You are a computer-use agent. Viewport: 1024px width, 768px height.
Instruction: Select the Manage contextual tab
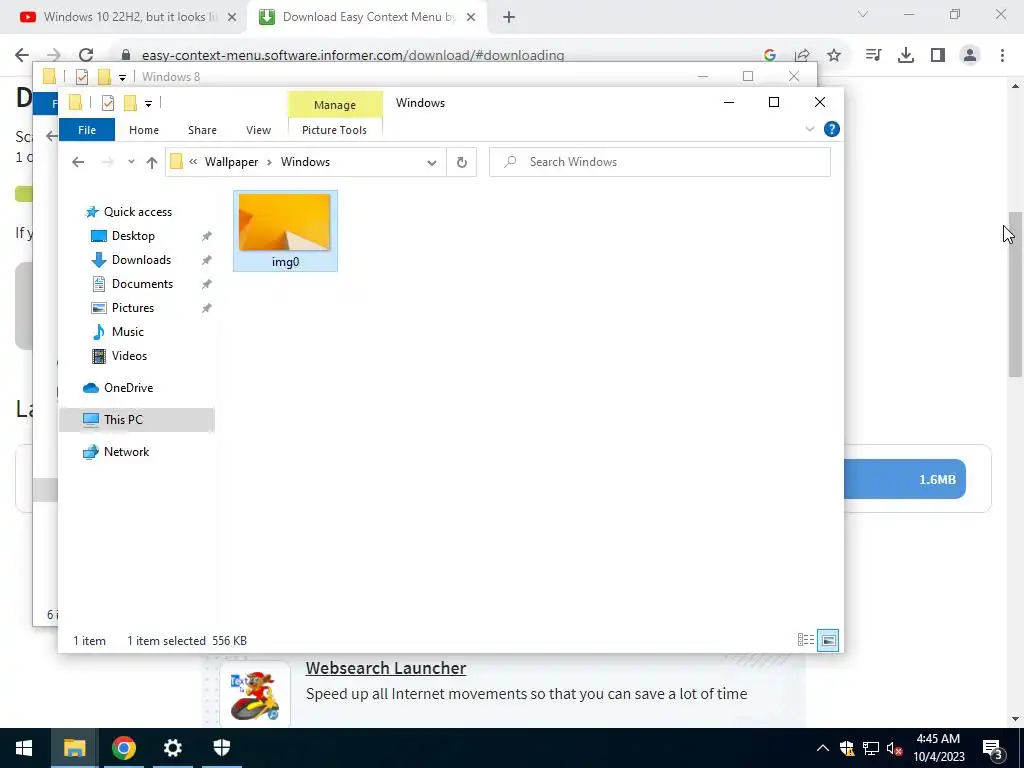coord(334,104)
